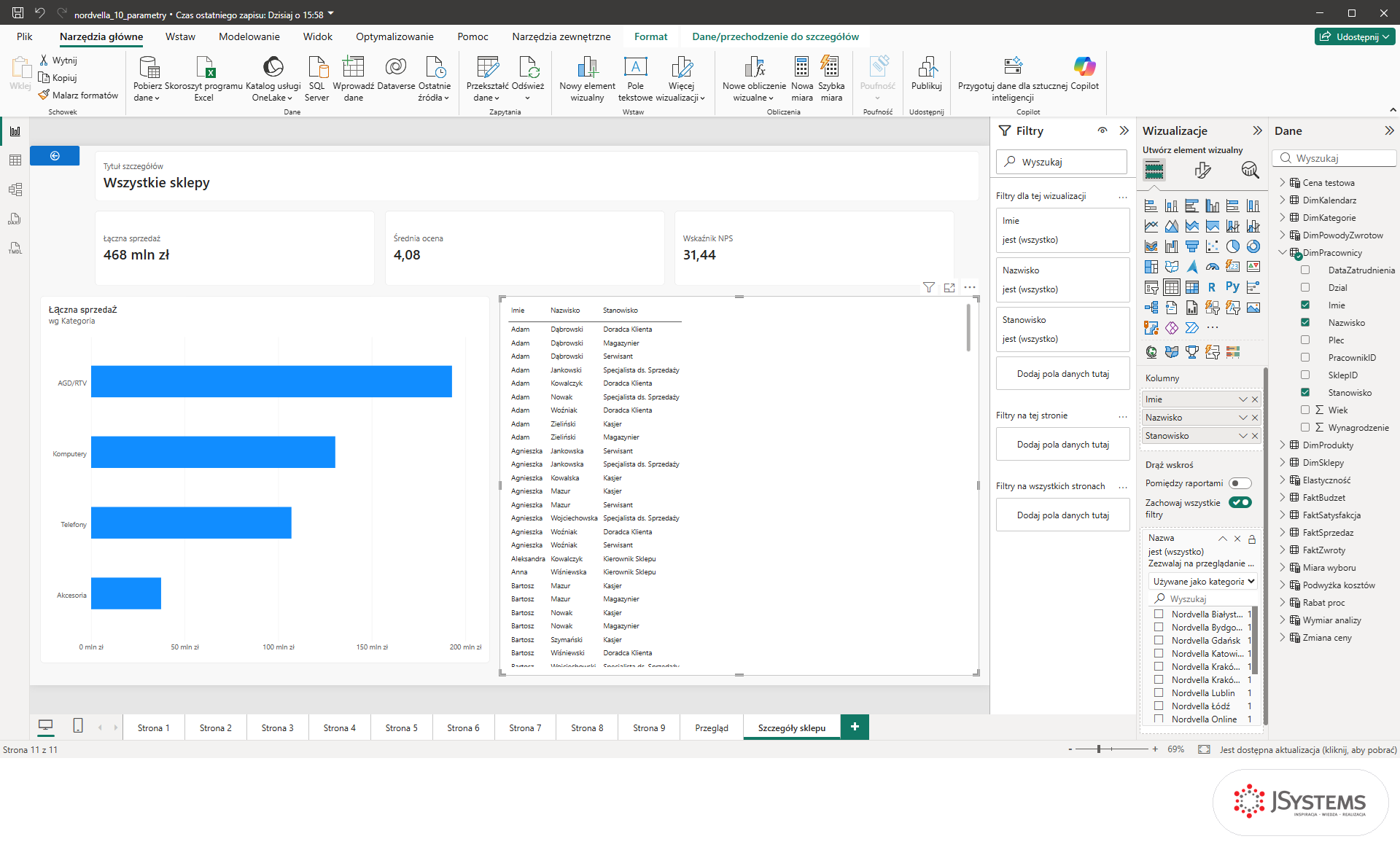Check the Plec field checkbox

pos(1305,340)
